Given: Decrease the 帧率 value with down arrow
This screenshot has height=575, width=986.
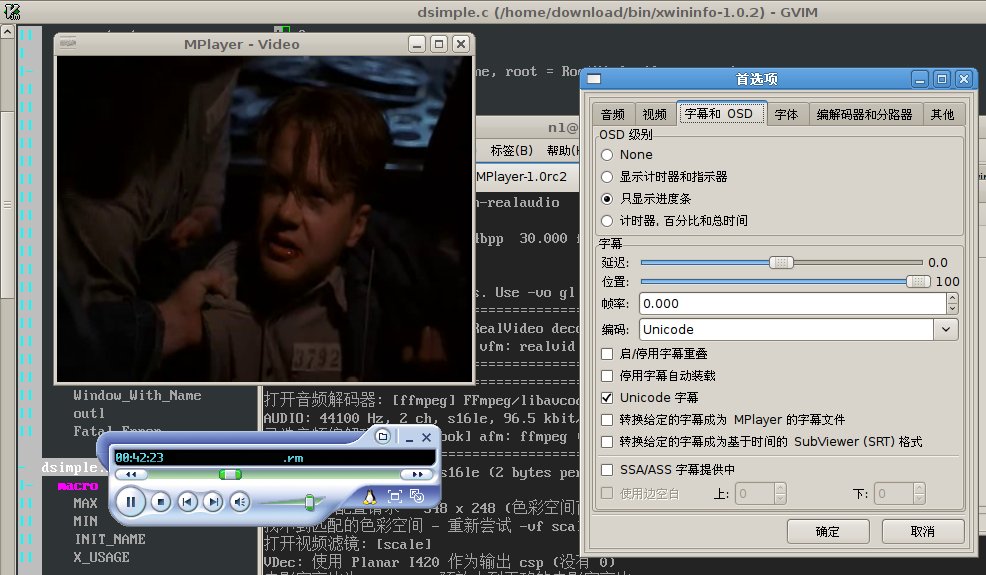Looking at the screenshot, I should click(x=953, y=309).
